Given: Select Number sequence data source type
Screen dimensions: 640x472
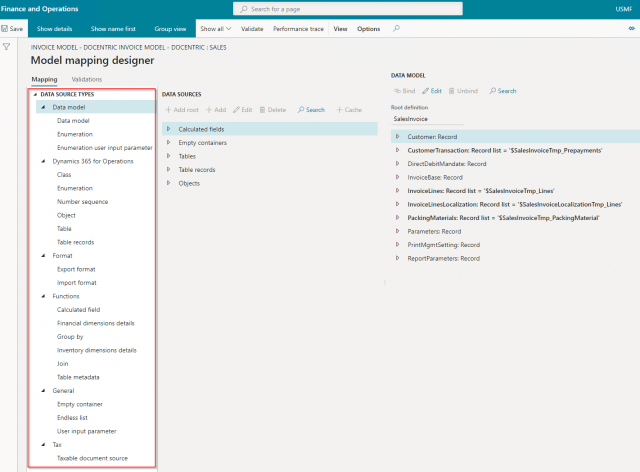Looking at the screenshot, I should (x=82, y=202).
